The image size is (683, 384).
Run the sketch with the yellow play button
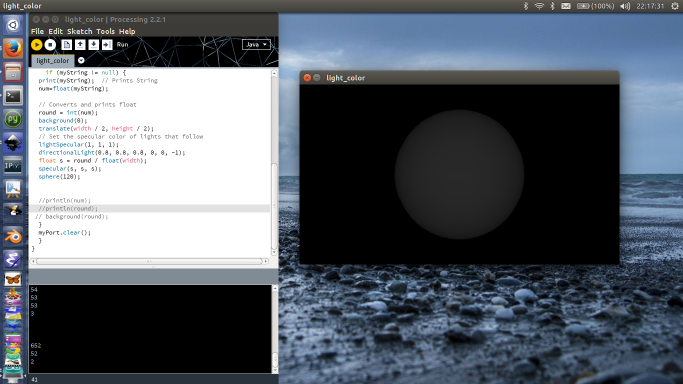click(37, 44)
